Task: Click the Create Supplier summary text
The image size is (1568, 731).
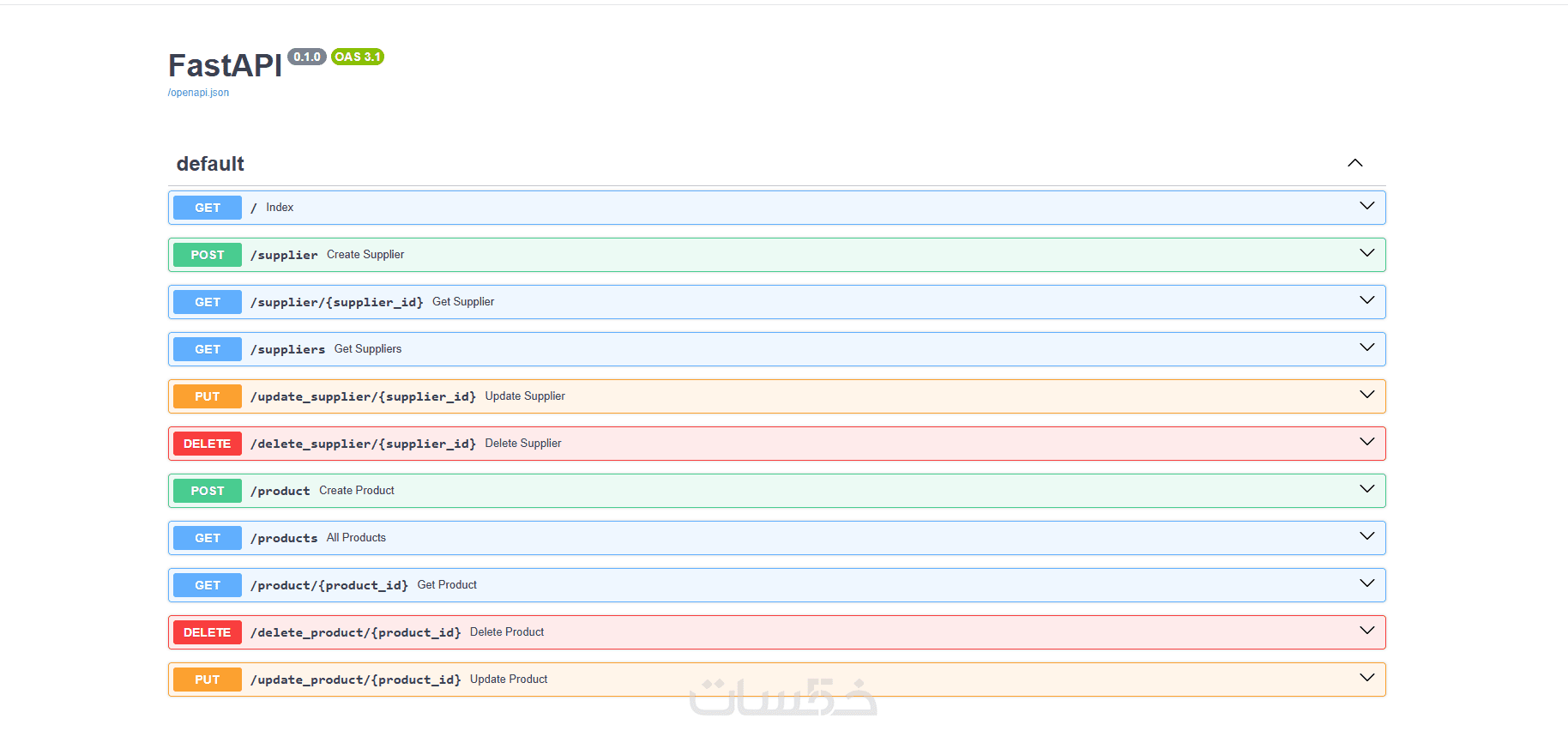Action: pyautogui.click(x=365, y=255)
